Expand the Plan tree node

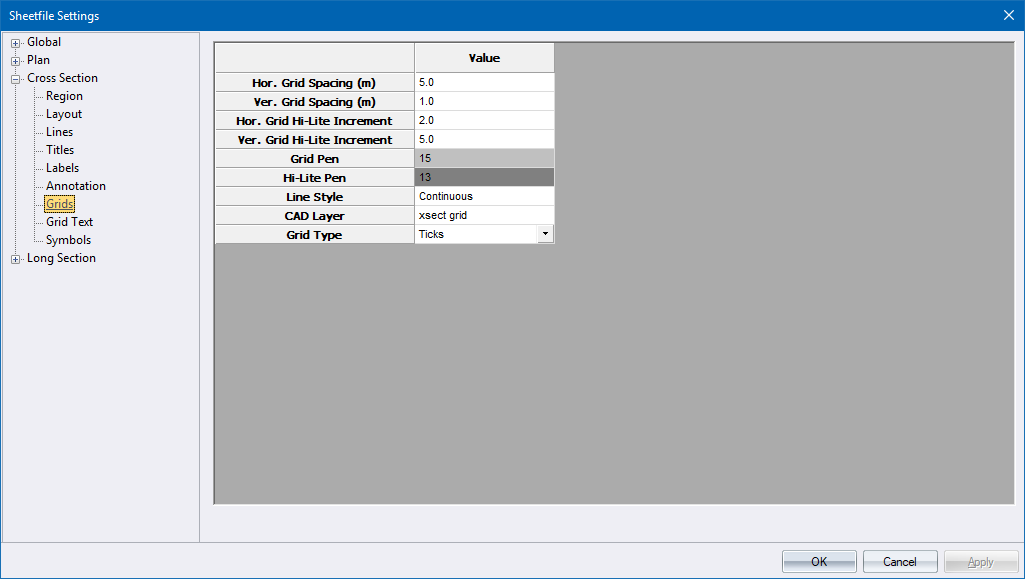[x=16, y=61]
